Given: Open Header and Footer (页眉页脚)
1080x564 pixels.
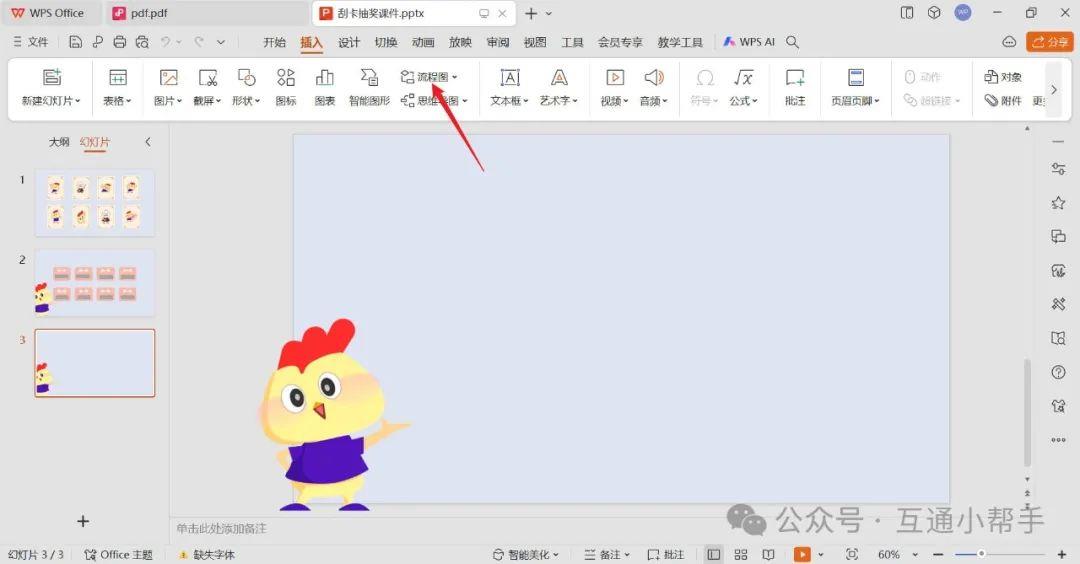Looking at the screenshot, I should pyautogui.click(x=855, y=87).
